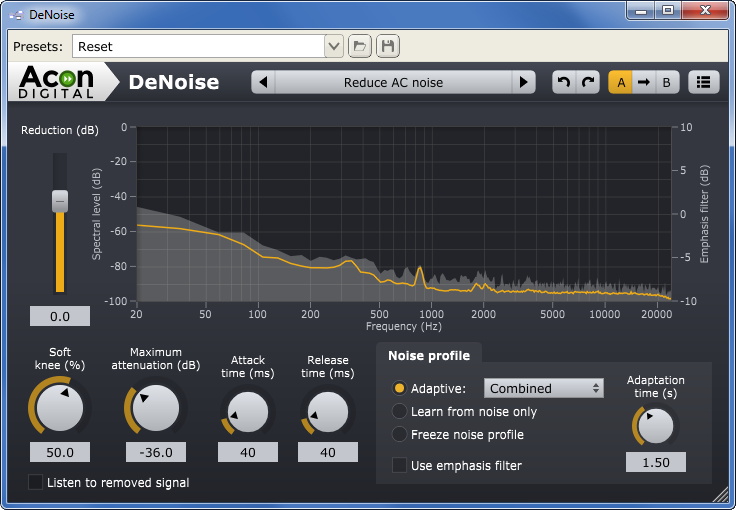Viewport: 736px width, 510px height.
Task: Switch to settings A
Action: [x=621, y=82]
